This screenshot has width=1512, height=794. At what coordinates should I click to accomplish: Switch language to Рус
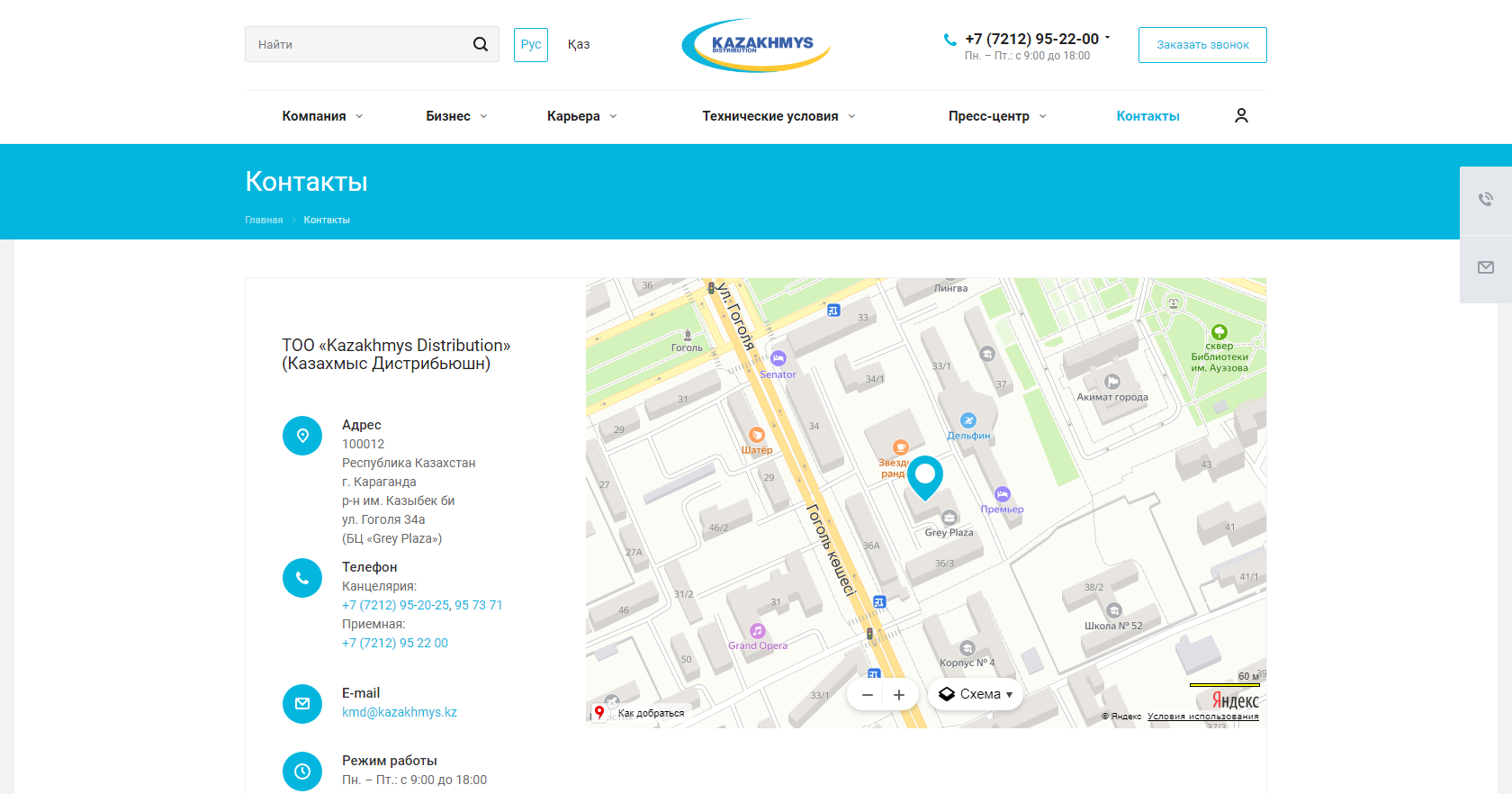531,44
